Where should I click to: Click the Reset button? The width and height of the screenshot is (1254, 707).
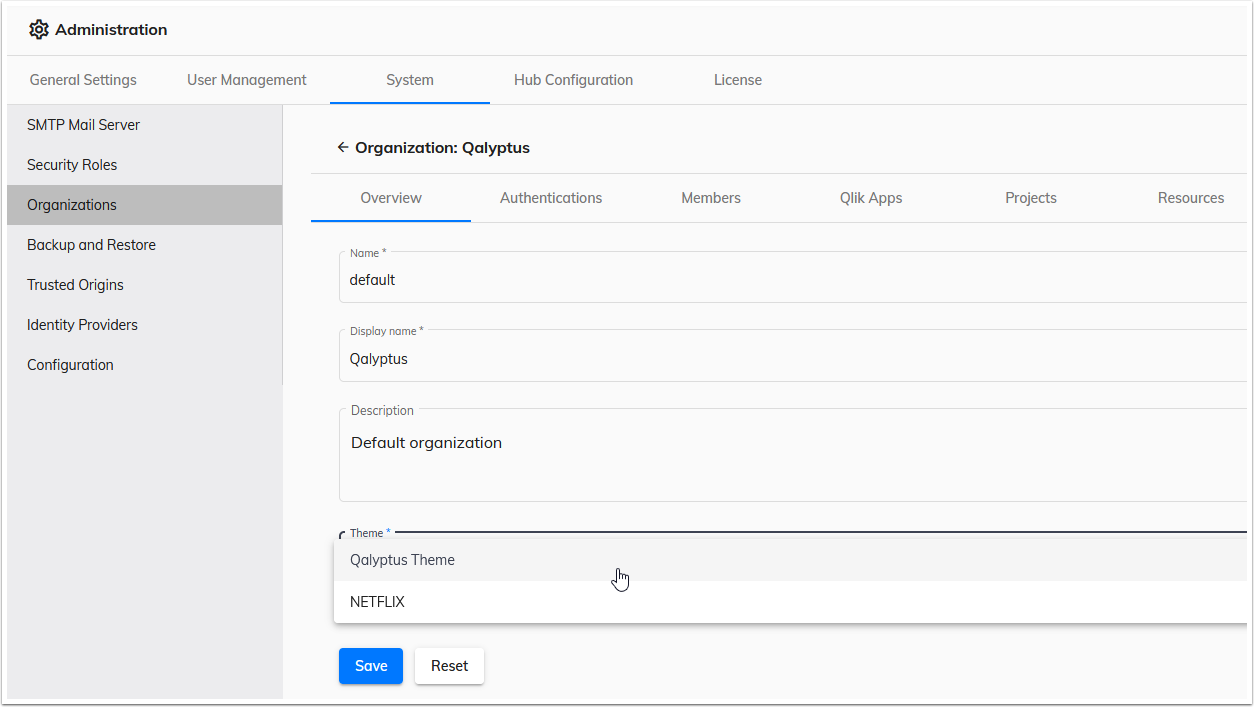tap(449, 665)
